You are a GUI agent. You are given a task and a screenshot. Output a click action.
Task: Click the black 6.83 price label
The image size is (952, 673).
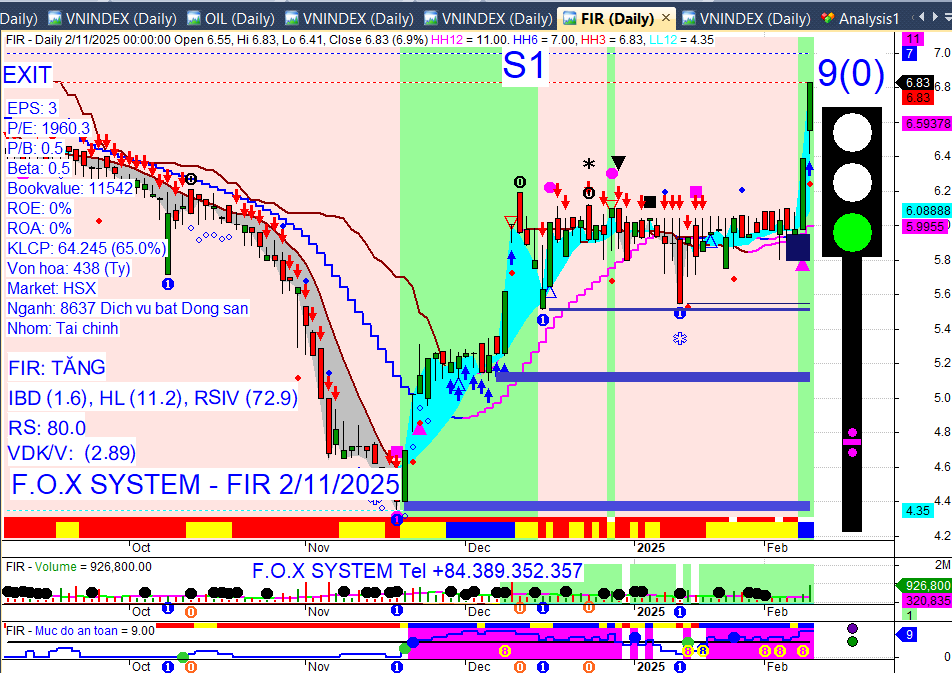pyautogui.click(x=916, y=82)
